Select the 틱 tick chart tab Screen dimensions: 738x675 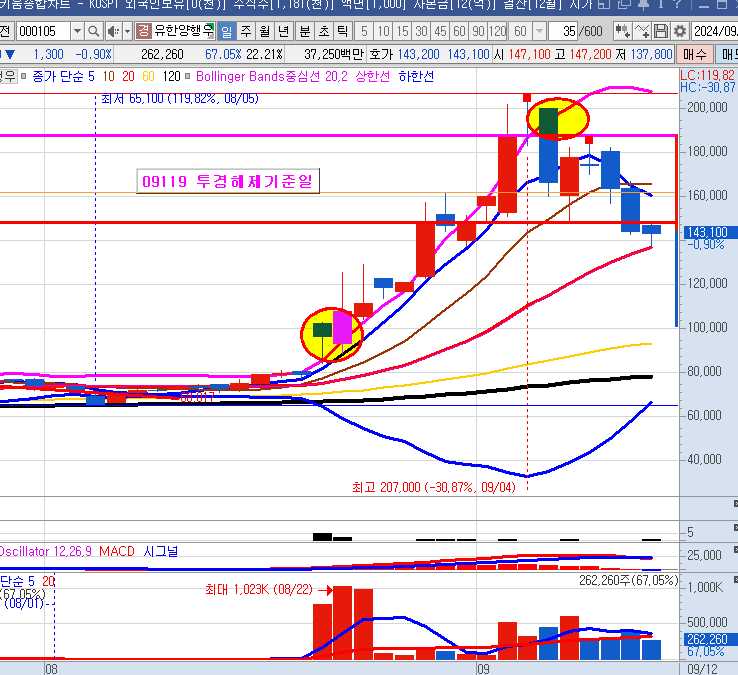pyautogui.click(x=344, y=31)
